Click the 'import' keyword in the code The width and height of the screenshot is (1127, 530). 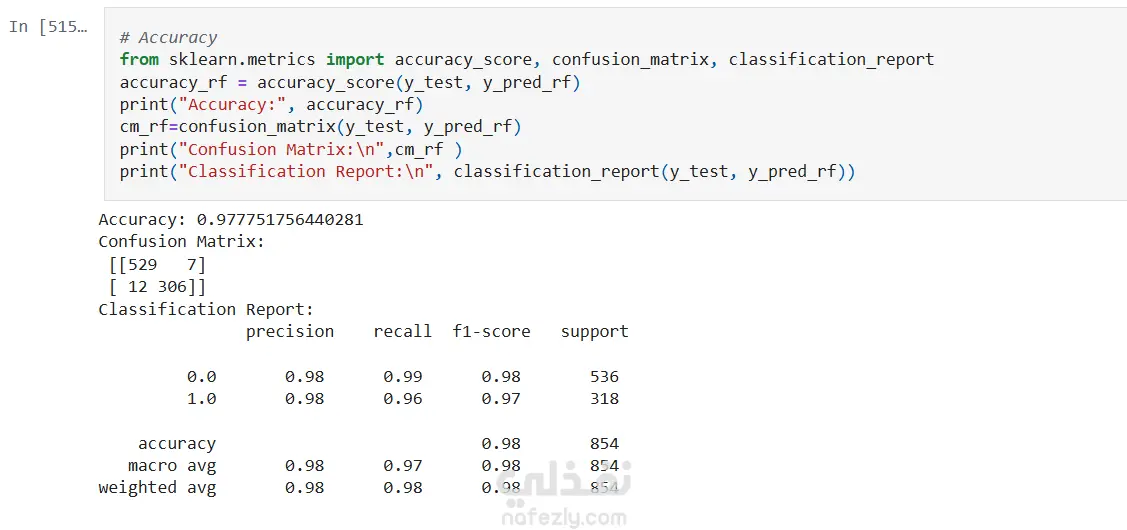pyautogui.click(x=355, y=59)
